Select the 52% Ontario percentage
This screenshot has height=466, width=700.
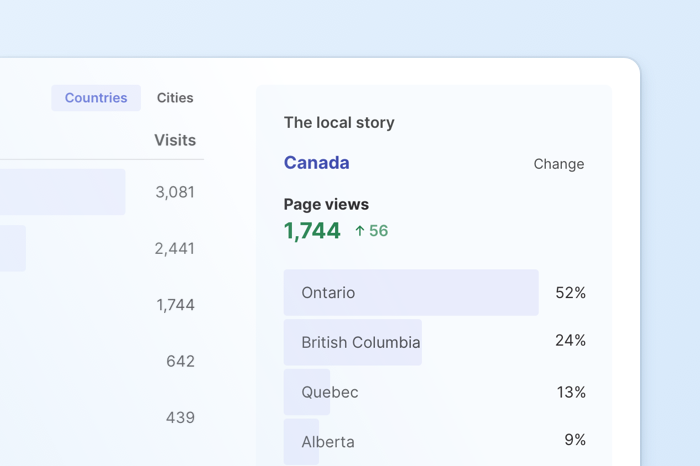pos(571,292)
